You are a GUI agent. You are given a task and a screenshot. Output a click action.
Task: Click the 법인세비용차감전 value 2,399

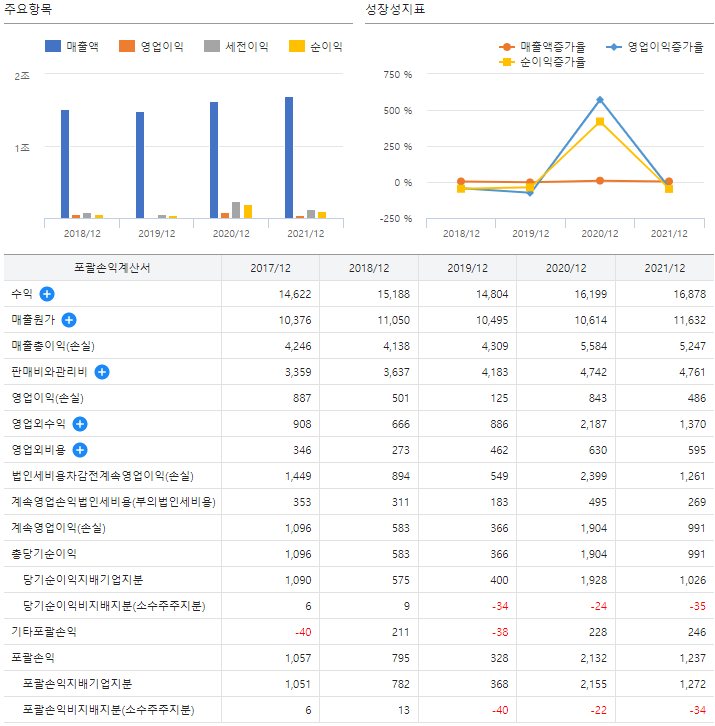click(x=594, y=476)
